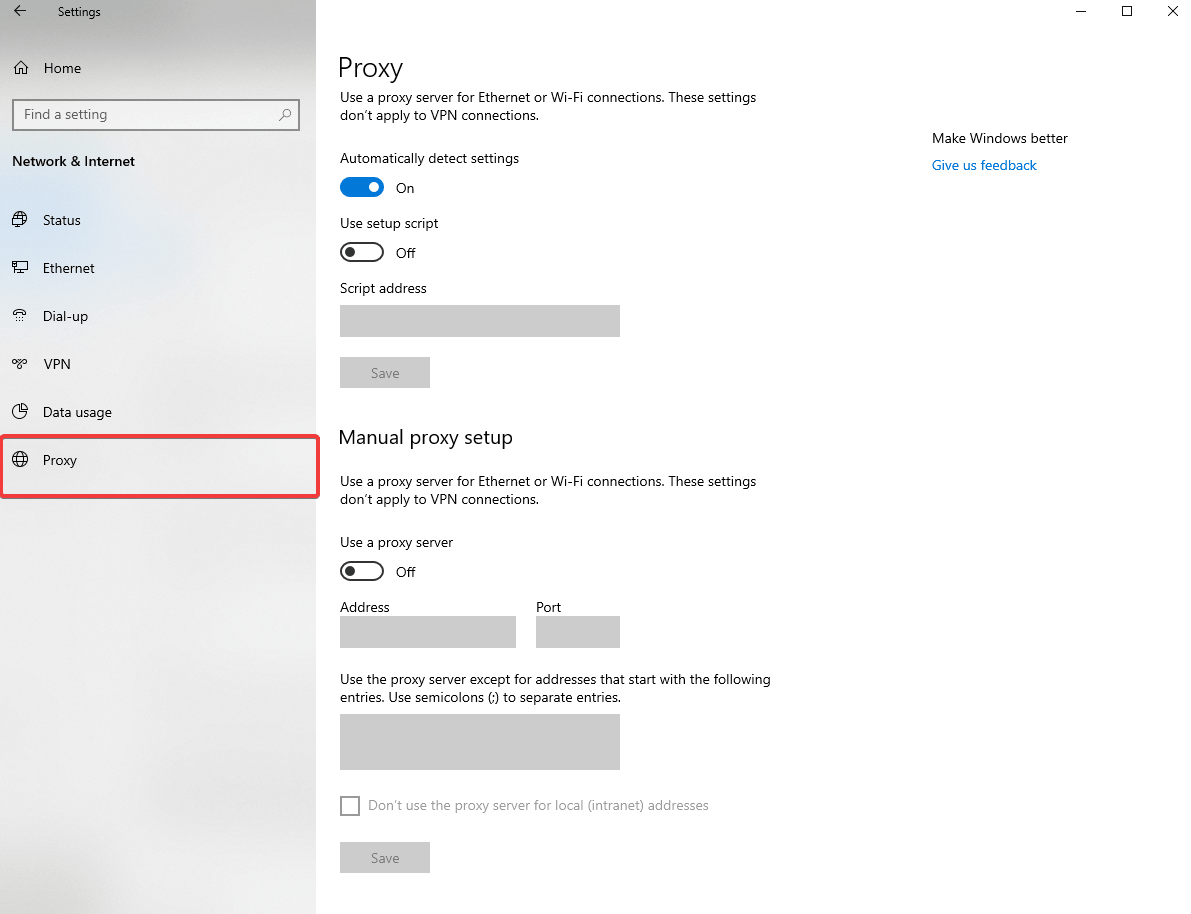
Task: Click the Give us feedback link
Action: (984, 165)
